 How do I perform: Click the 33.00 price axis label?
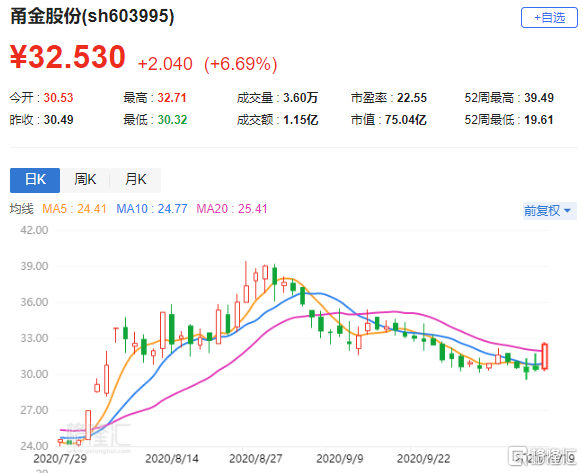tap(34, 338)
